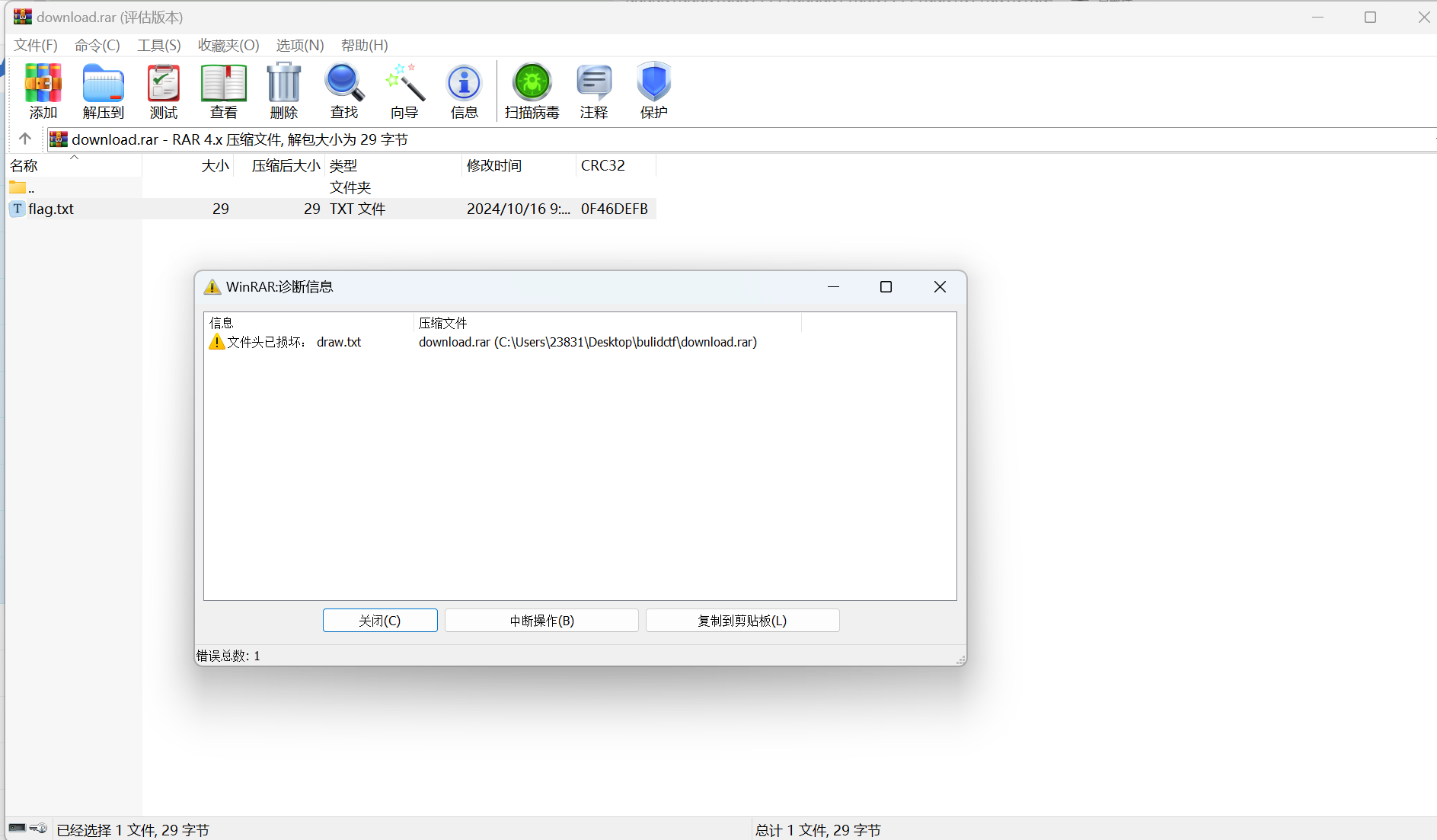Screen dimensions: 1437x840
Task: Click the Add (添加) toolbar icon
Action: point(43,91)
